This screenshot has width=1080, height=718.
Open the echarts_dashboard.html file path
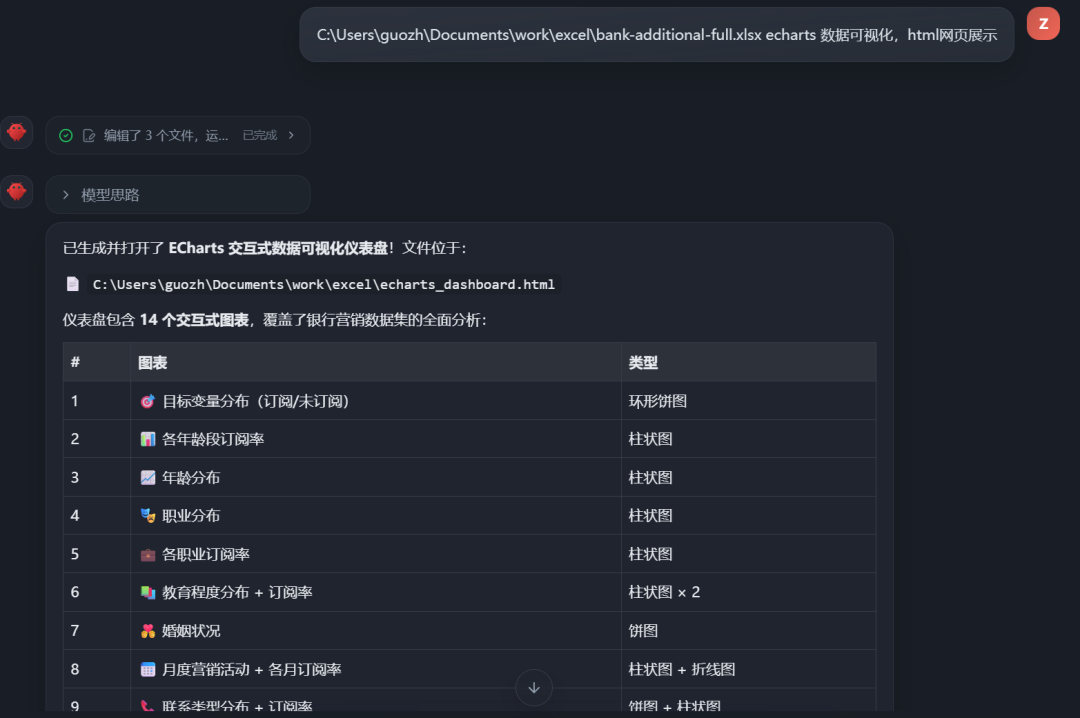pos(324,285)
